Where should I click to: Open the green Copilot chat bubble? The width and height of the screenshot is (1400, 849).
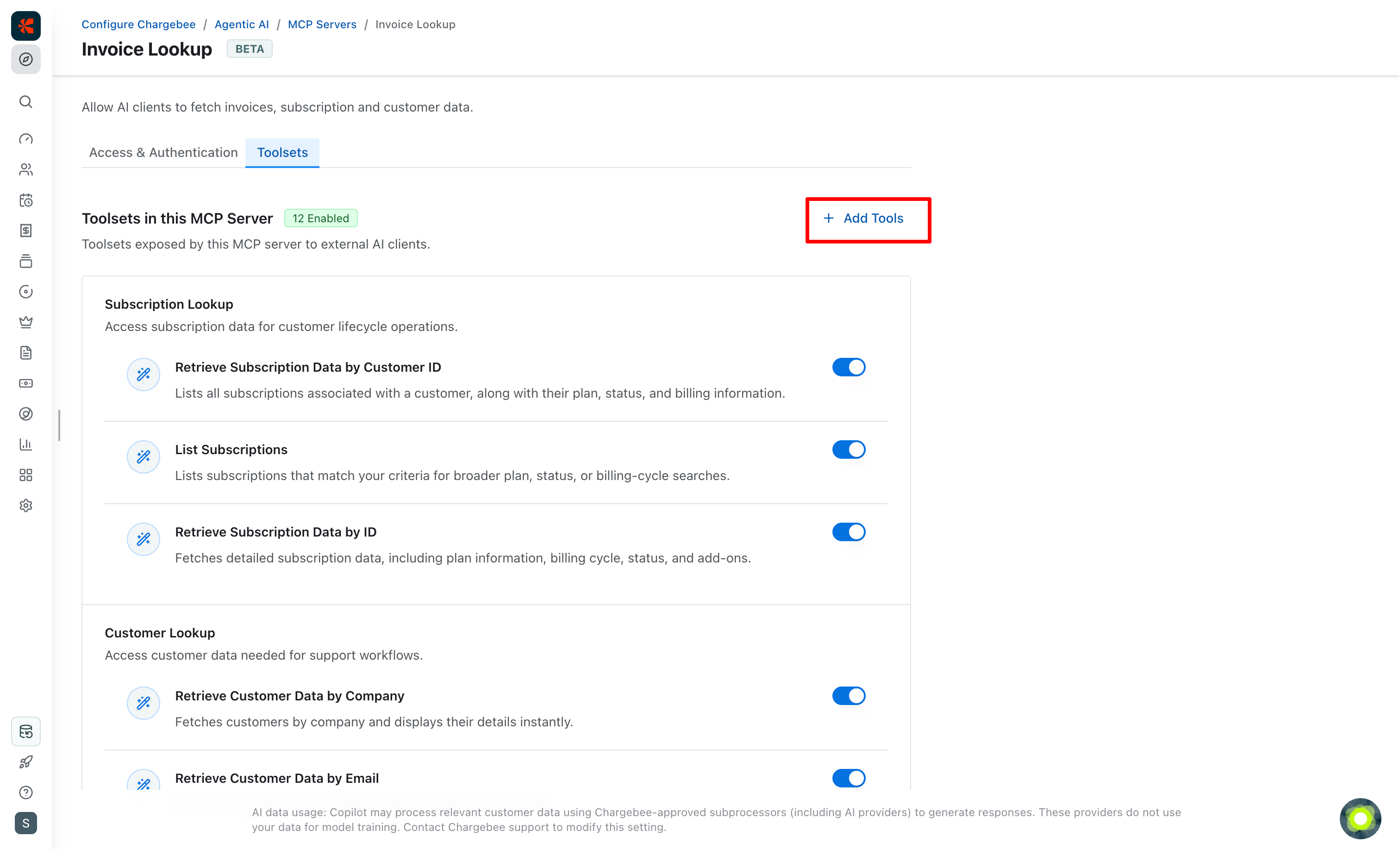[1360, 819]
